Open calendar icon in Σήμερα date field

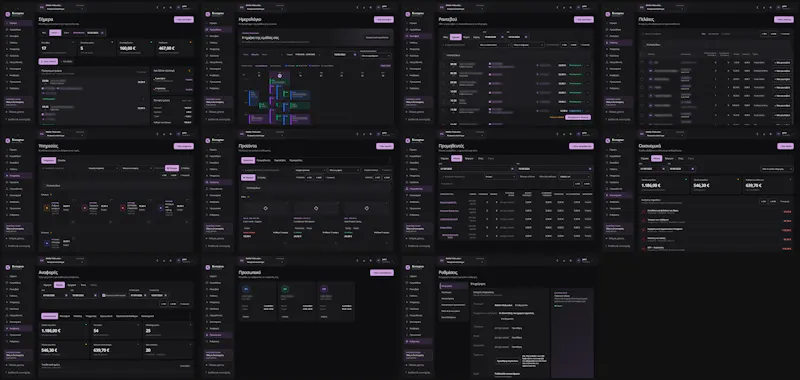point(103,33)
